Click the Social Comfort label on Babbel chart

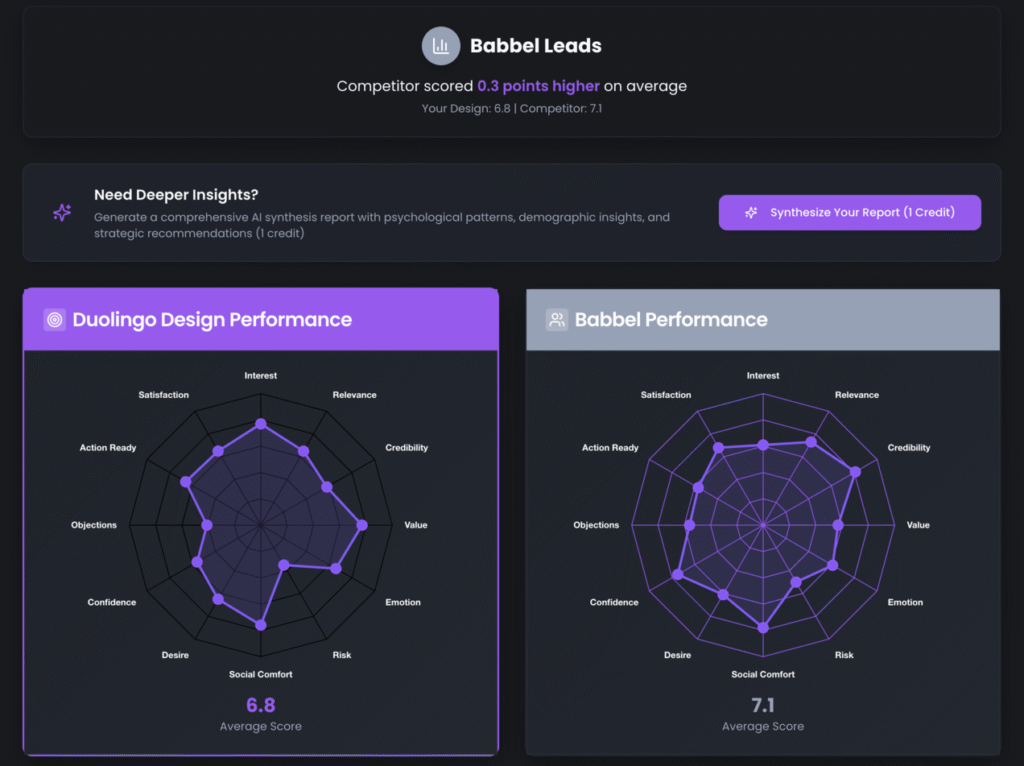pos(763,674)
